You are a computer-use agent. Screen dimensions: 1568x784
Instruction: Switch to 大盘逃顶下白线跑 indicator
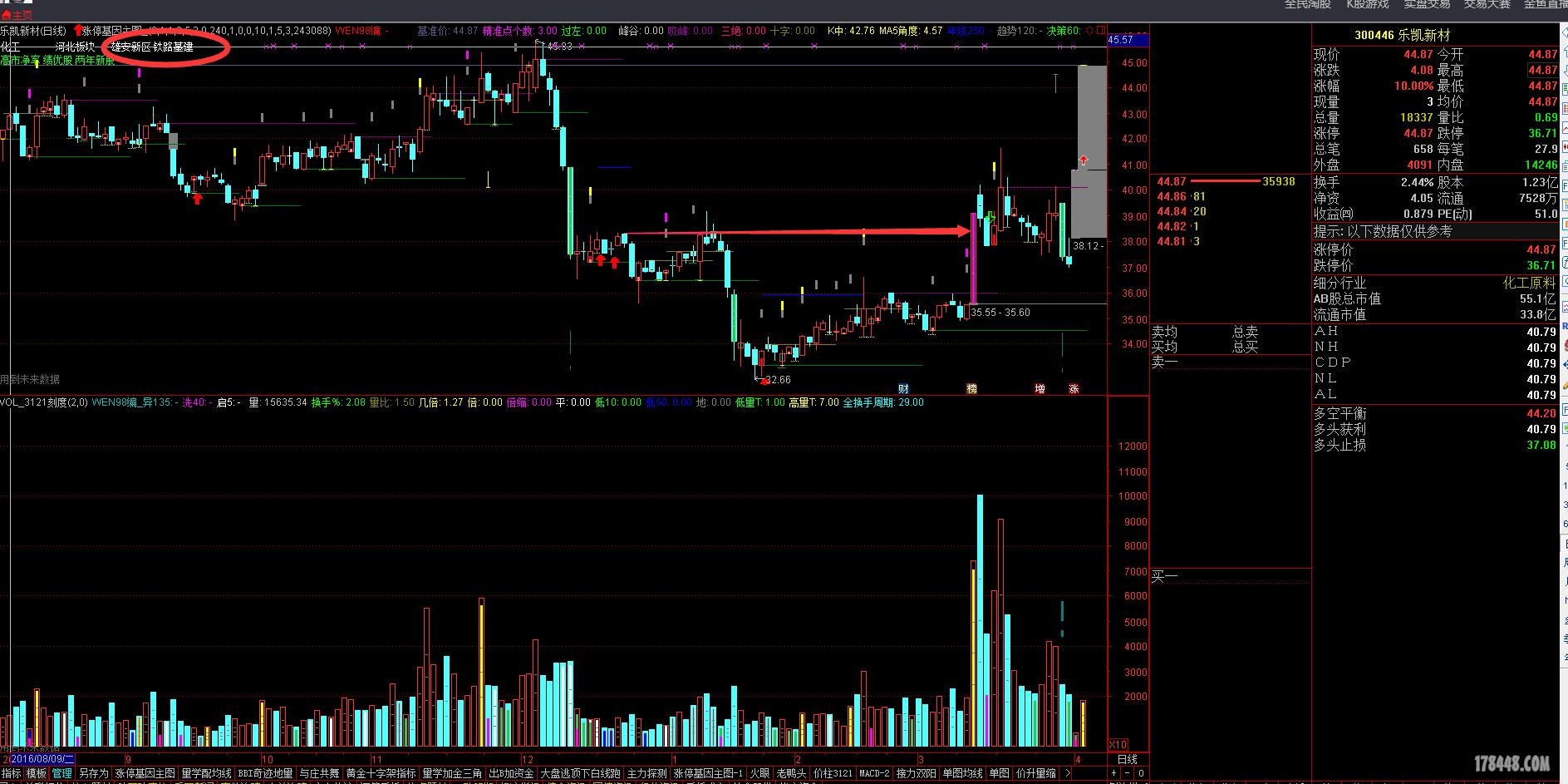click(x=580, y=773)
